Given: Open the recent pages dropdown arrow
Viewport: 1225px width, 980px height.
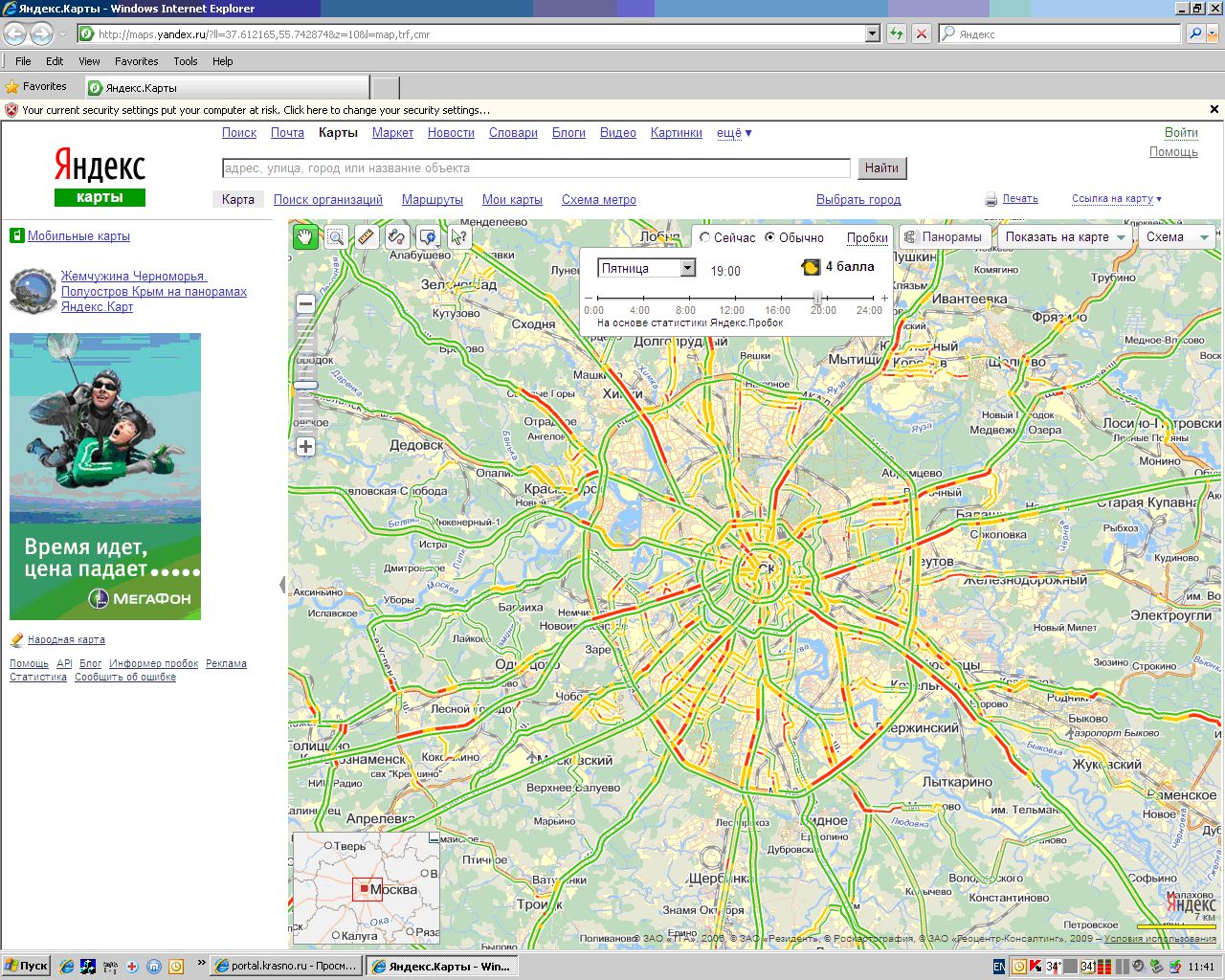Looking at the screenshot, I should [62, 34].
